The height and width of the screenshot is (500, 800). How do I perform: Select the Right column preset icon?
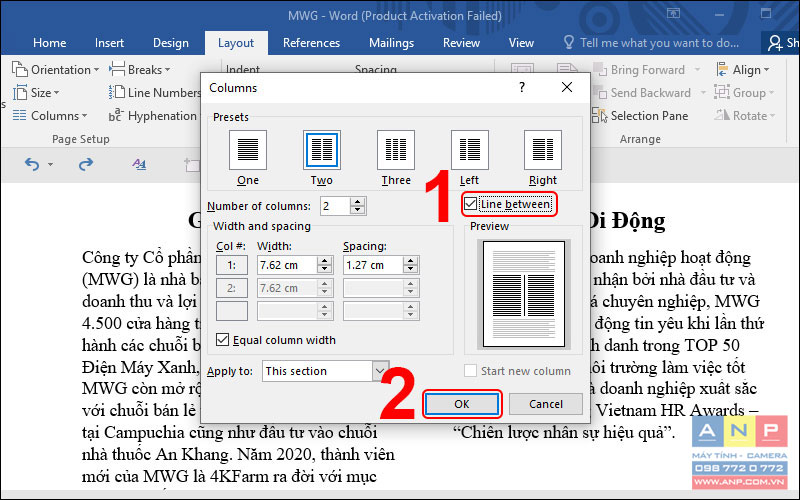tap(543, 149)
